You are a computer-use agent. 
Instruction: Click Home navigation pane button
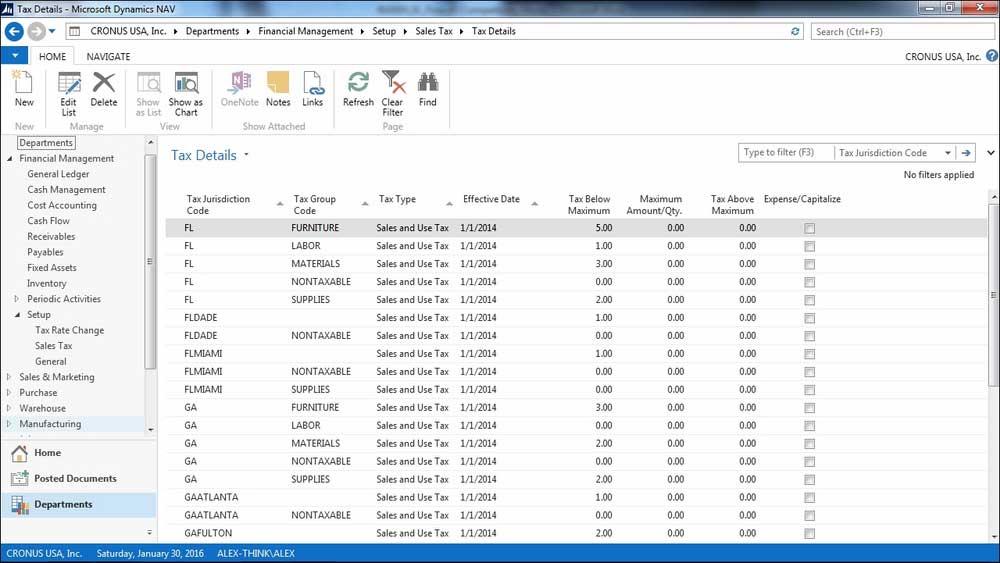[78, 453]
